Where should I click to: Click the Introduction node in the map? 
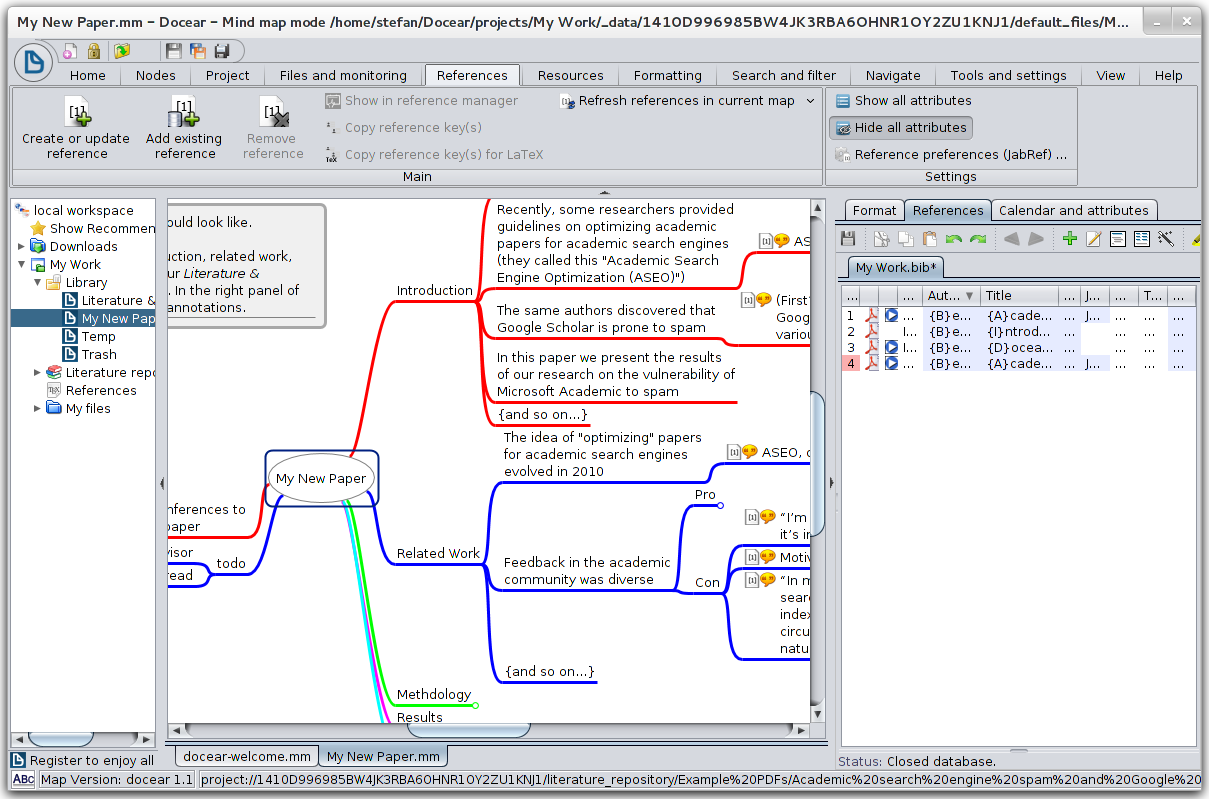(x=435, y=290)
